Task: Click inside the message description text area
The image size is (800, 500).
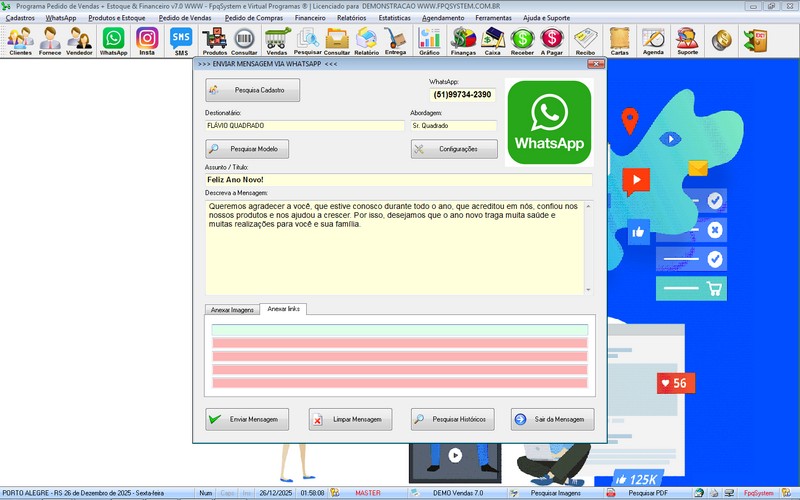Action: (x=394, y=247)
